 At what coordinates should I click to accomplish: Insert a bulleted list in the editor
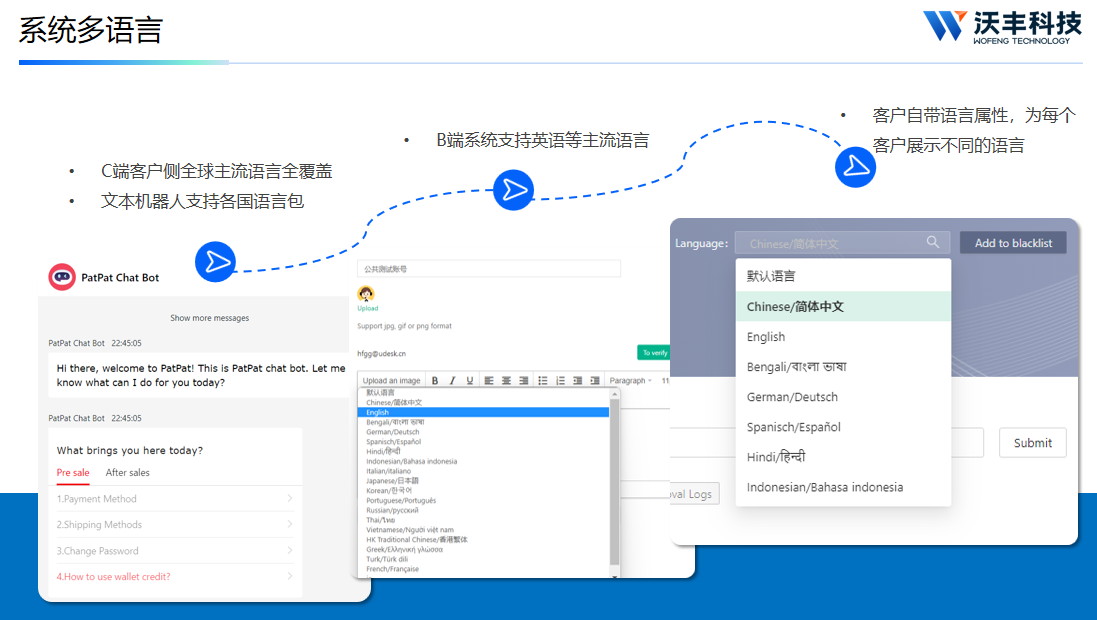[542, 381]
